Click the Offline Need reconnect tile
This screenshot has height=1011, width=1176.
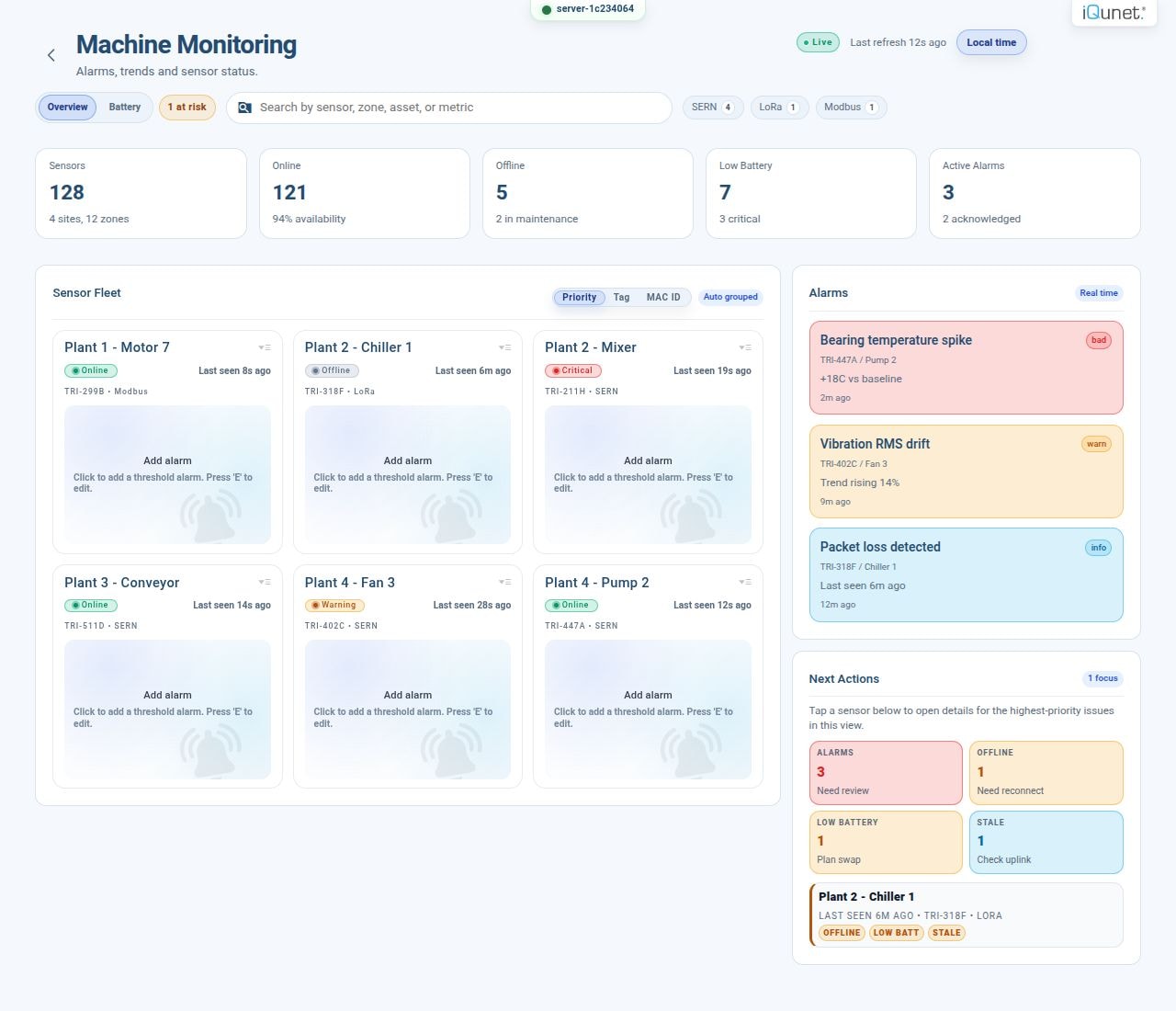pyautogui.click(x=1046, y=773)
